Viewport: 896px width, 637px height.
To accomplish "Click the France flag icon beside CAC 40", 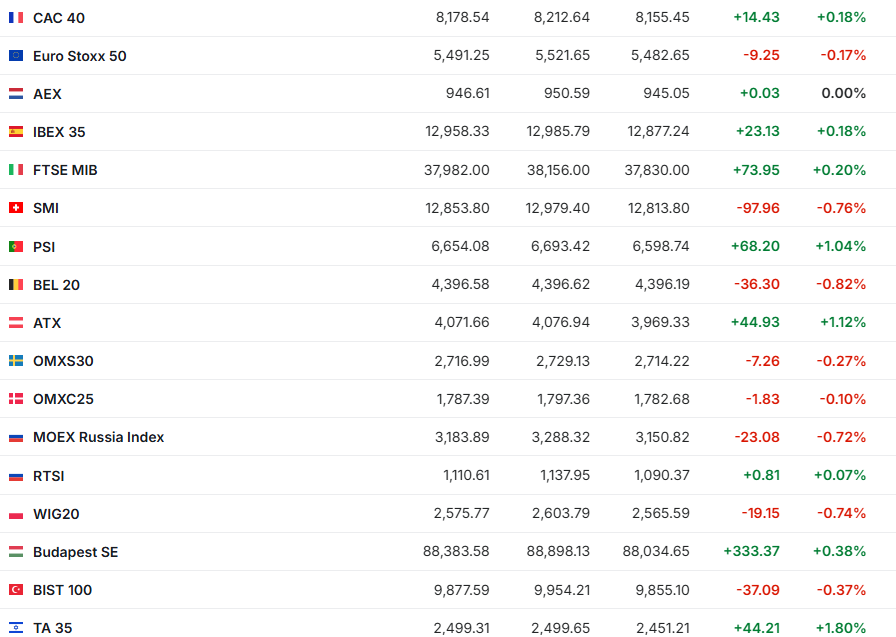I will click(x=16, y=18).
